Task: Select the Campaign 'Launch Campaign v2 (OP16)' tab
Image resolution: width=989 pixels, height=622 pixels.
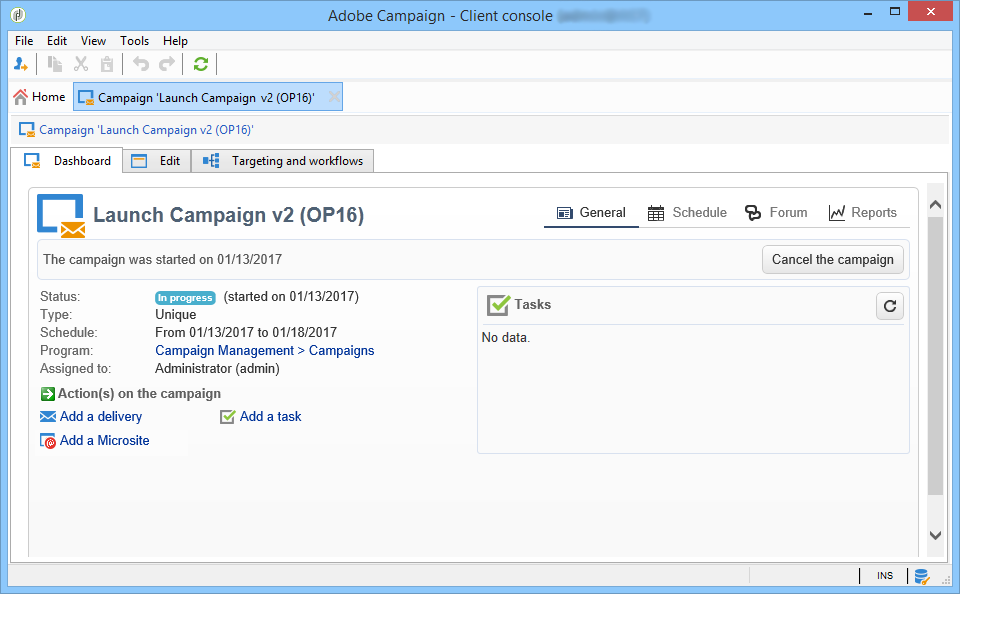Action: click(x=206, y=98)
